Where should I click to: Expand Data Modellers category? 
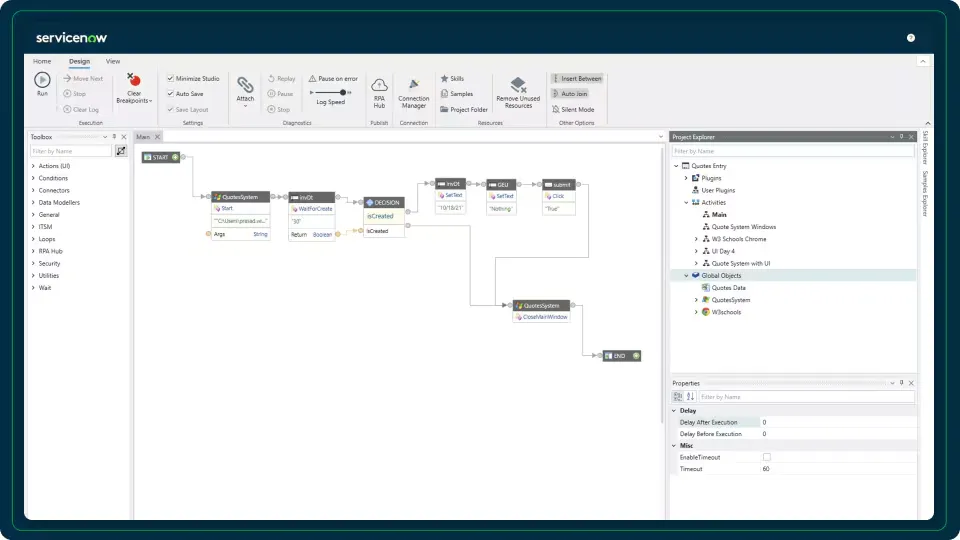pyautogui.click(x=33, y=203)
